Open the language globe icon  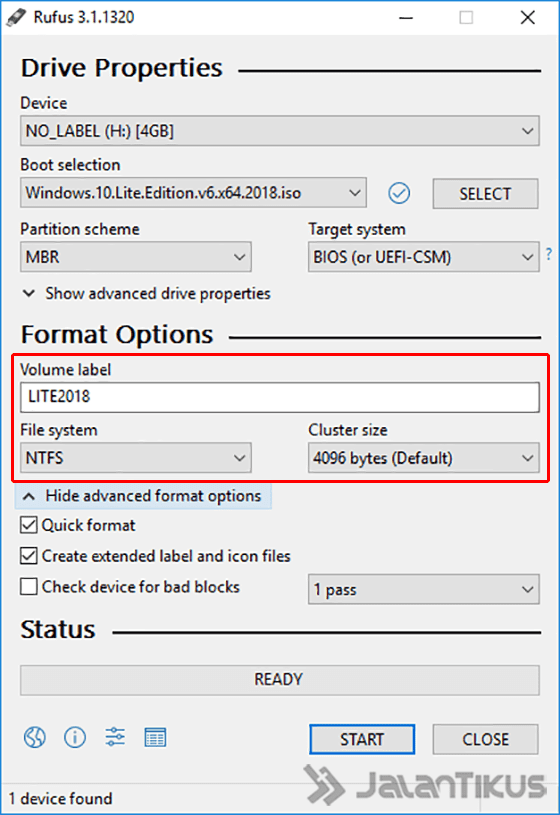tap(35, 737)
